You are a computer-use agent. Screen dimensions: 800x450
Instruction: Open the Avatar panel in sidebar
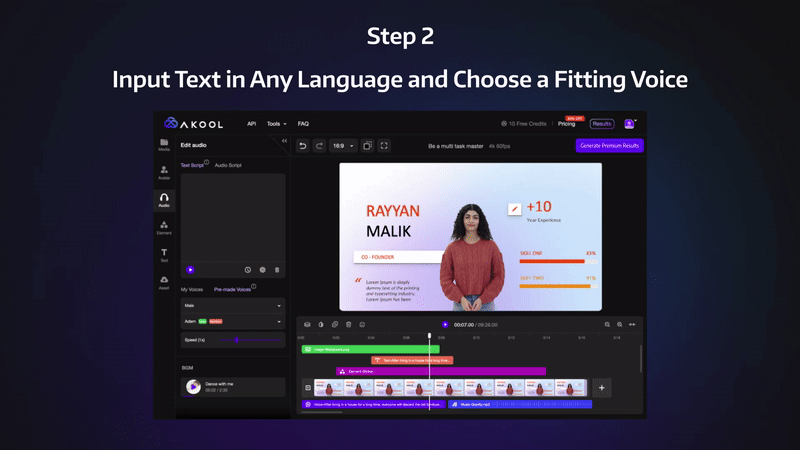click(x=164, y=173)
